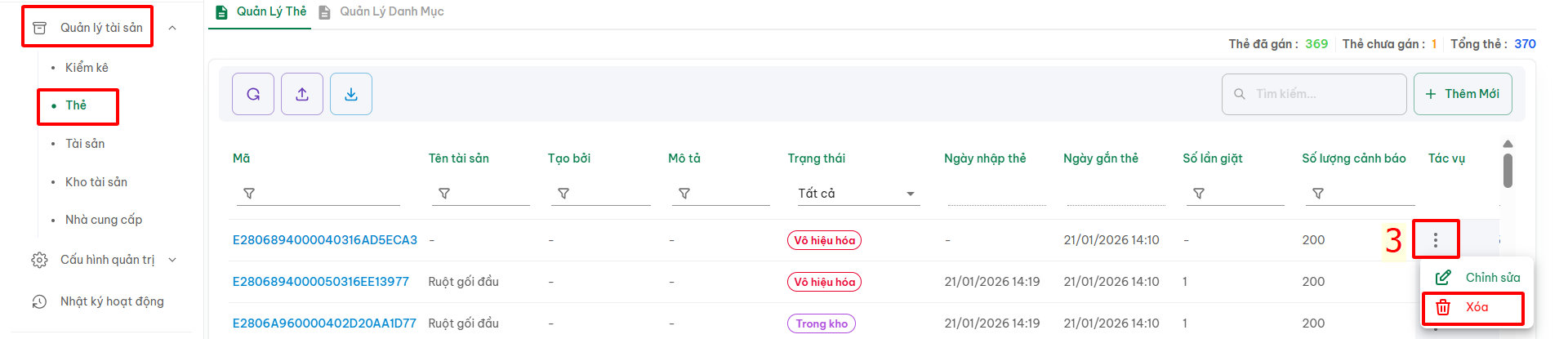Click the Thêm Mới button
The image size is (1568, 339).
1463,94
